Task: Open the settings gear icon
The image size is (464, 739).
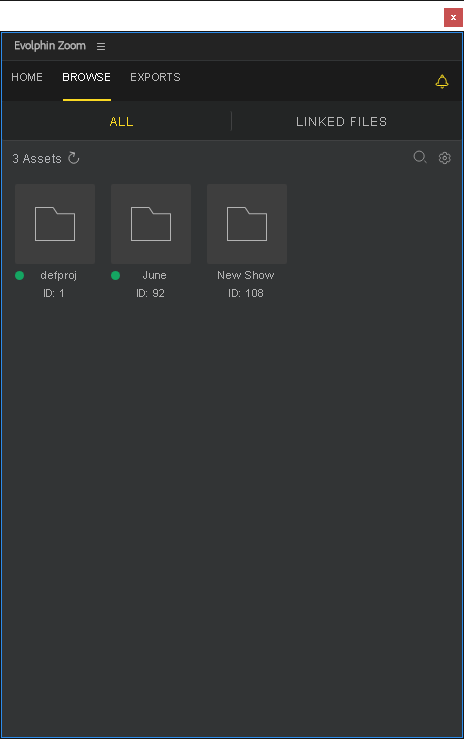Action: (x=444, y=158)
